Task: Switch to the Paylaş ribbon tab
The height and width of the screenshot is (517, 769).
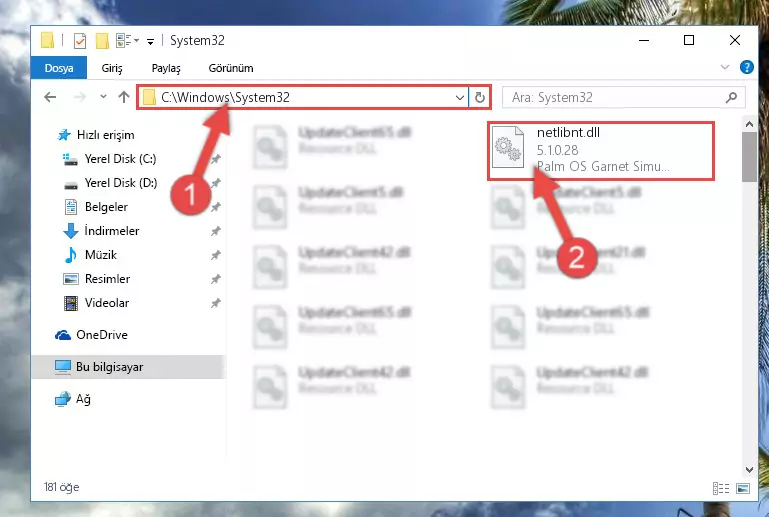Action: 166,68
